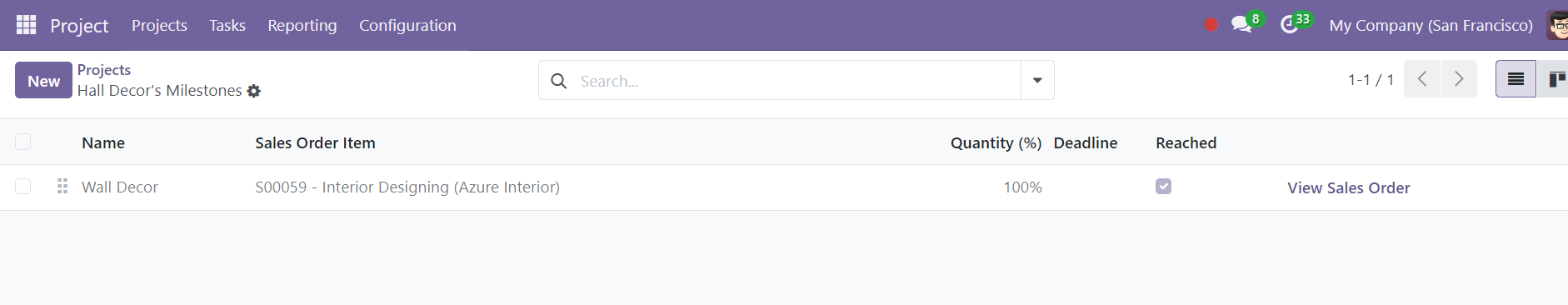Toggle the Reached checkbox for Wall Decor
Image resolution: width=1568 pixels, height=305 pixels.
[1163, 186]
